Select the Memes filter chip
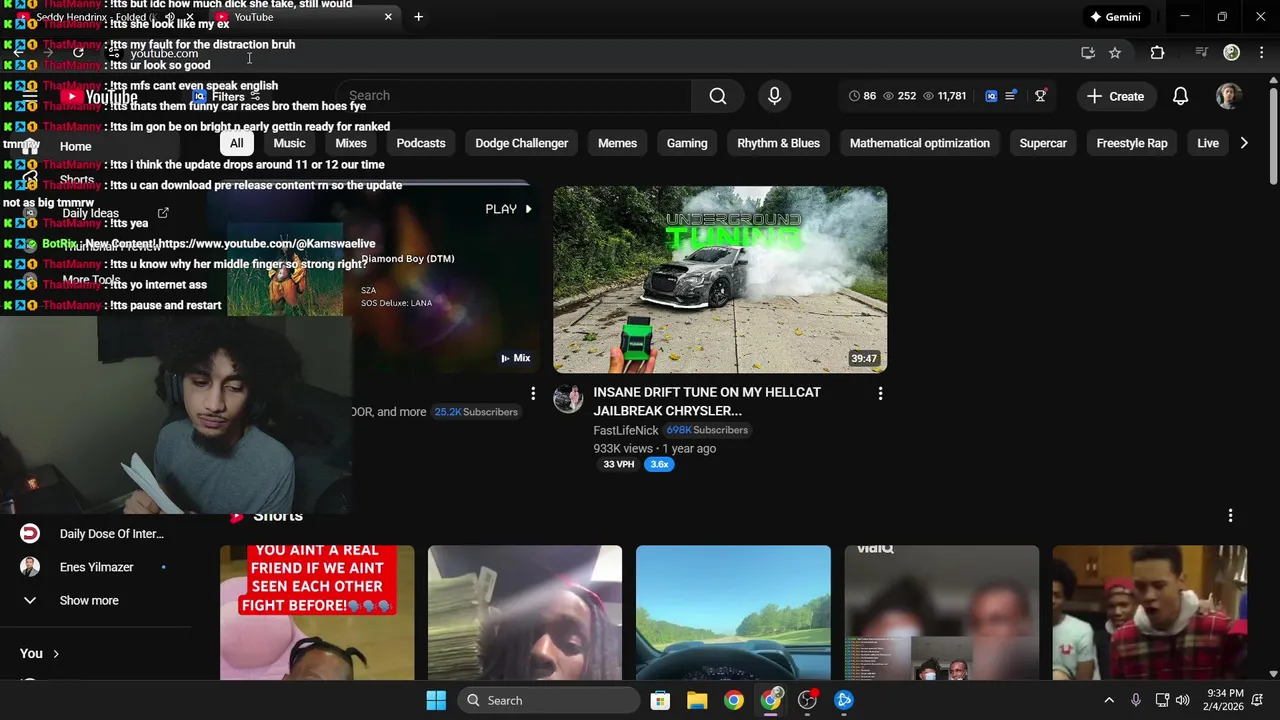This screenshot has width=1280, height=720. point(617,143)
